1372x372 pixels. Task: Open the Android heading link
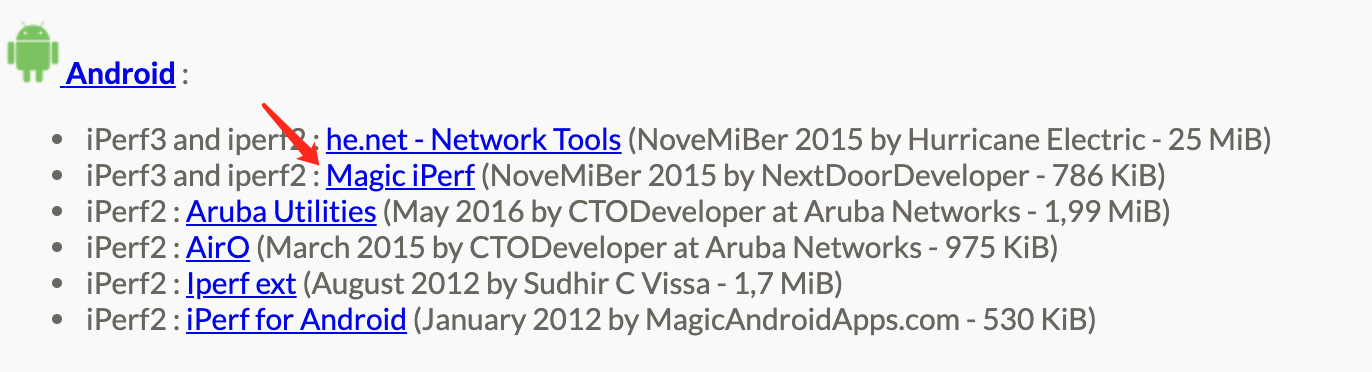(x=119, y=73)
